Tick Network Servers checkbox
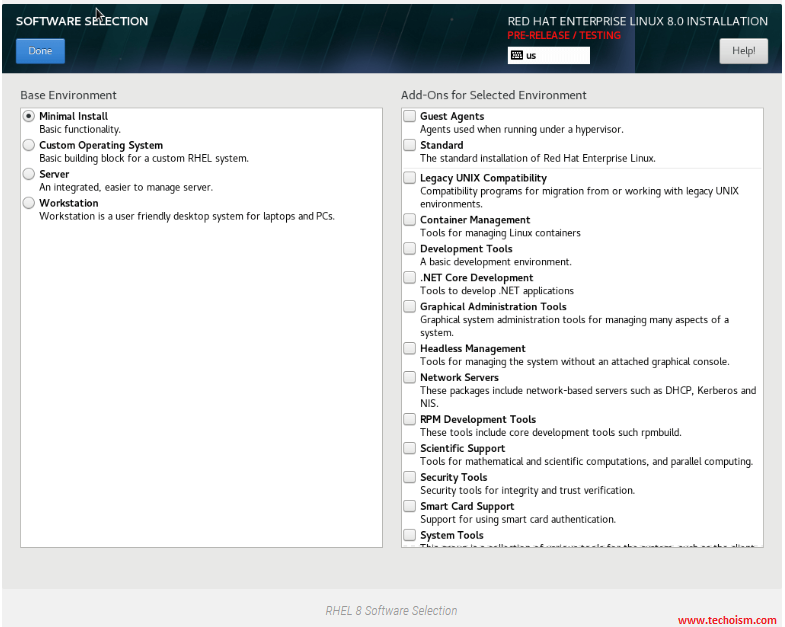Screen dimensions: 785x627 pos(410,378)
